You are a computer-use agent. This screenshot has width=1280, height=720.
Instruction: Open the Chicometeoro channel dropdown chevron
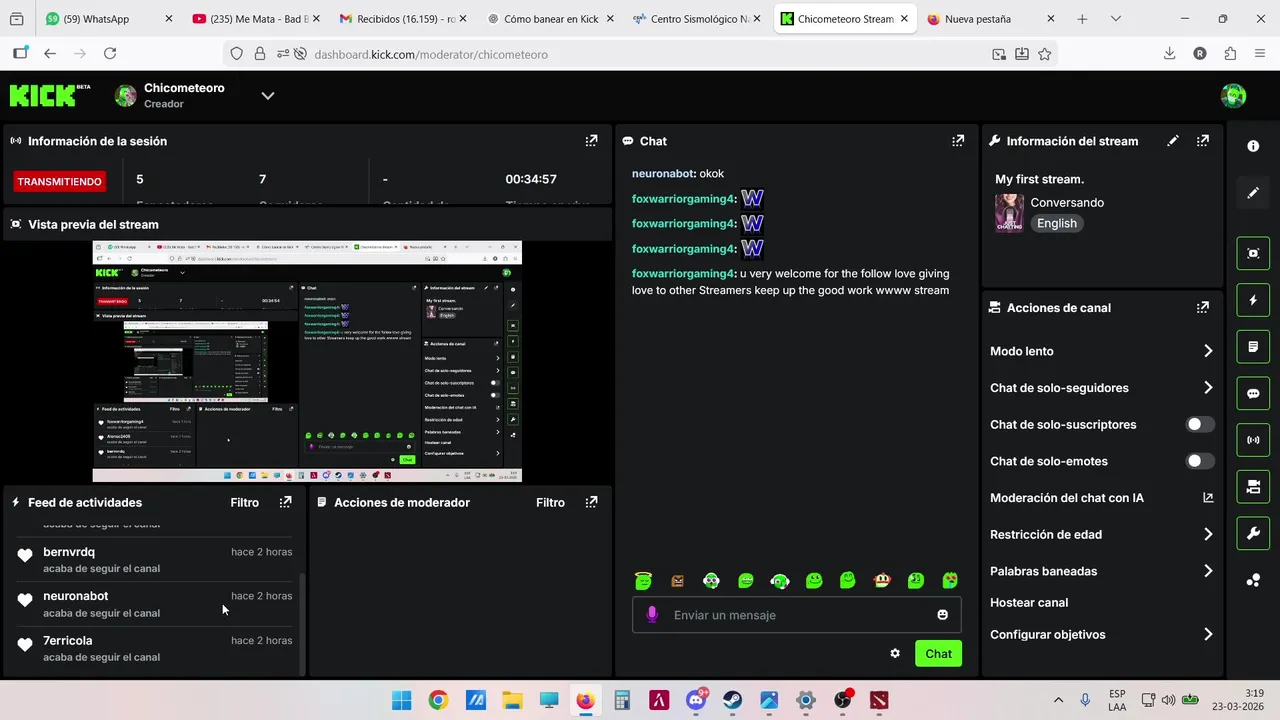(x=267, y=96)
